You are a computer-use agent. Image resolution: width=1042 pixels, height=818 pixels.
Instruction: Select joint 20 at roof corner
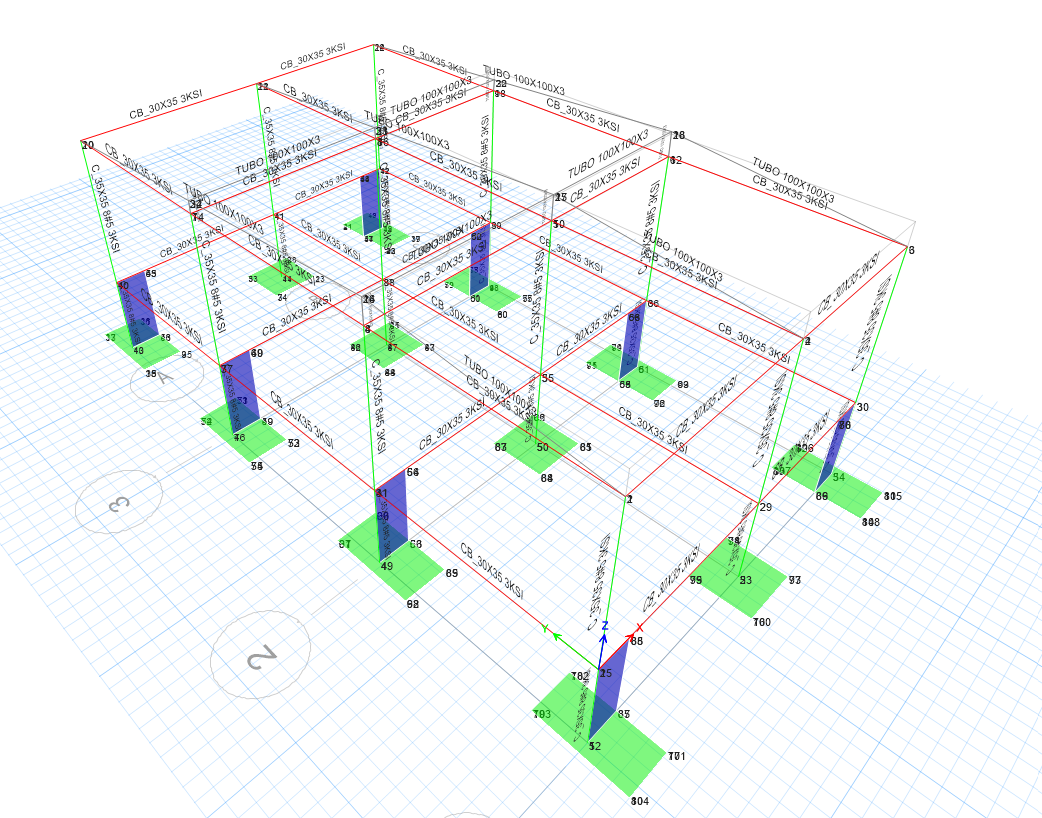point(88,145)
